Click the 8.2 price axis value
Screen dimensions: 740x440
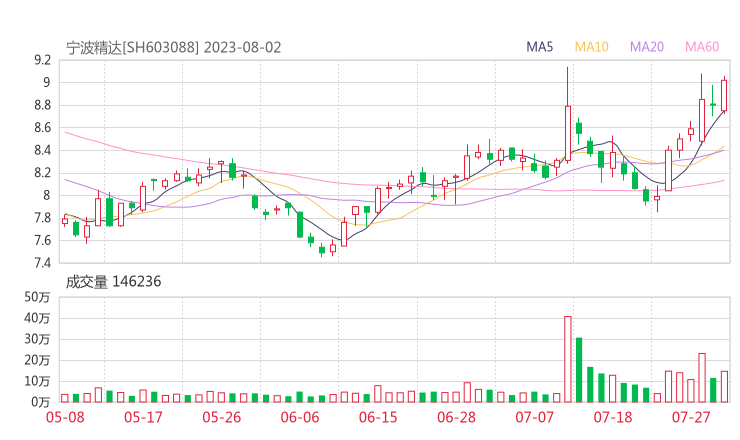click(42, 173)
